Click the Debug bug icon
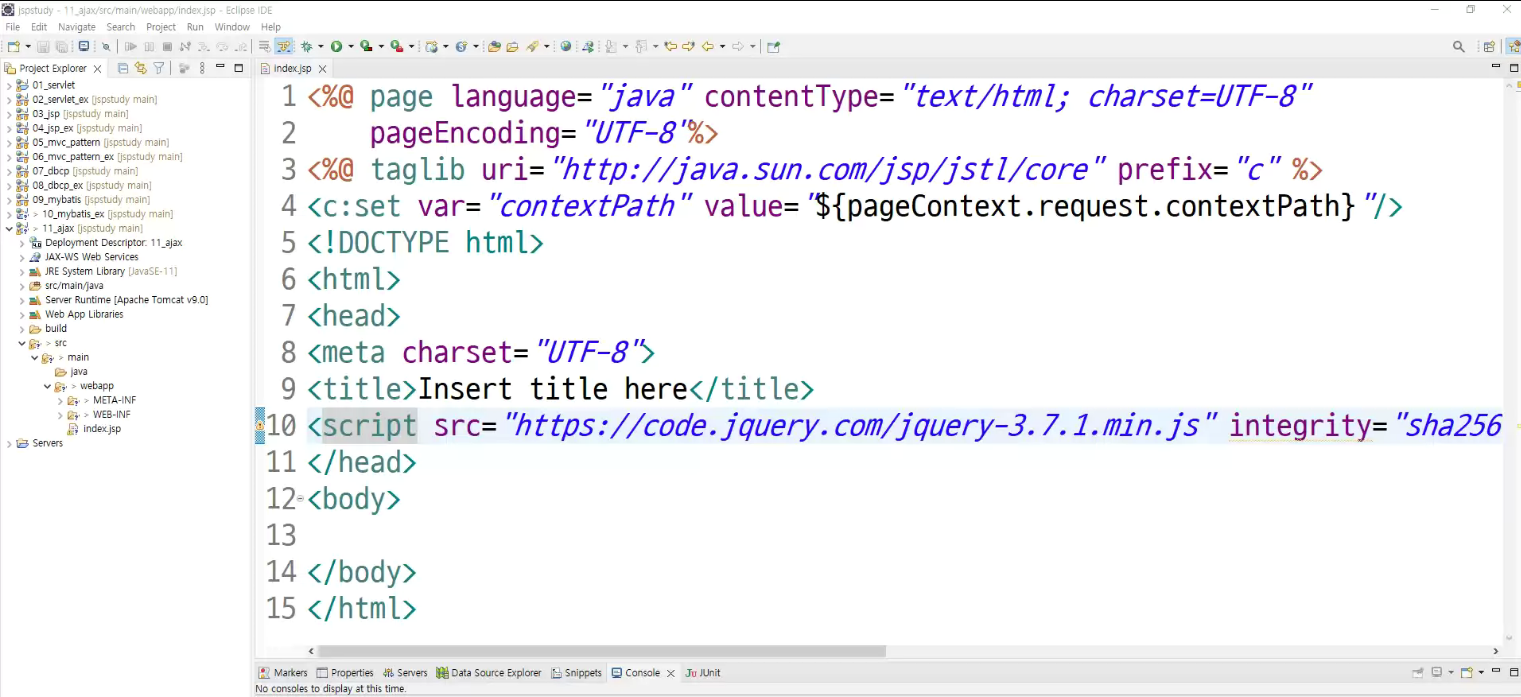Screen dimensions: 1521x697 307,46
